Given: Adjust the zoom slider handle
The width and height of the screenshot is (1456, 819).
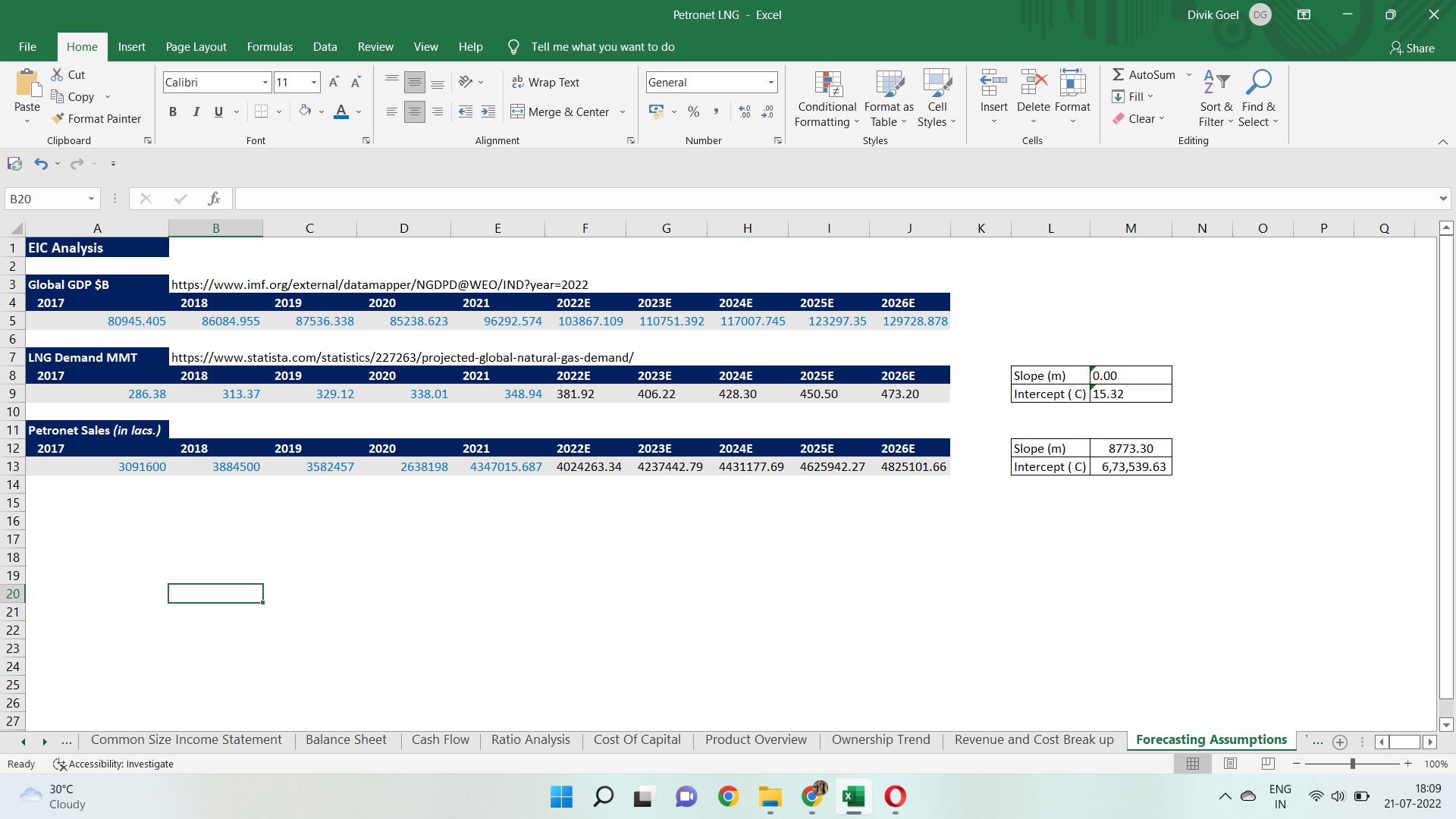Looking at the screenshot, I should click(x=1352, y=764).
